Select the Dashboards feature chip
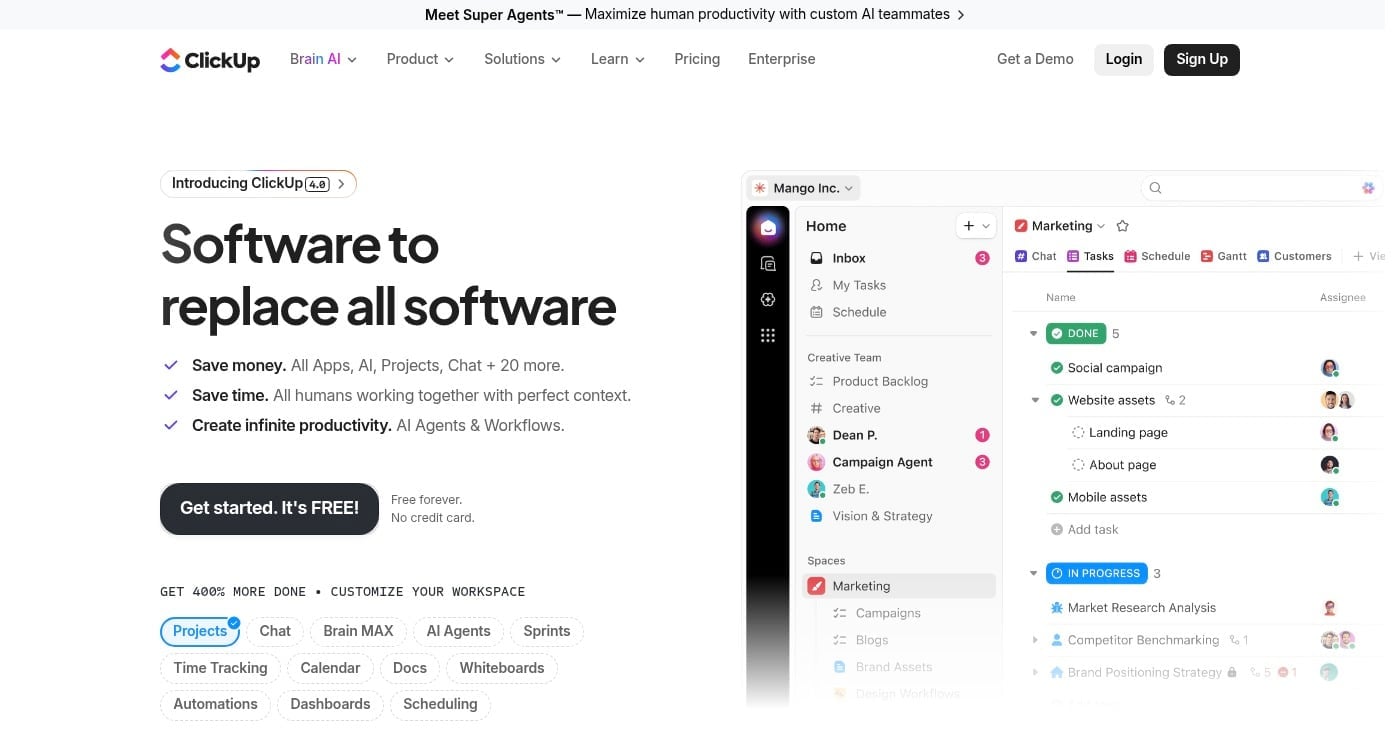 click(x=330, y=704)
